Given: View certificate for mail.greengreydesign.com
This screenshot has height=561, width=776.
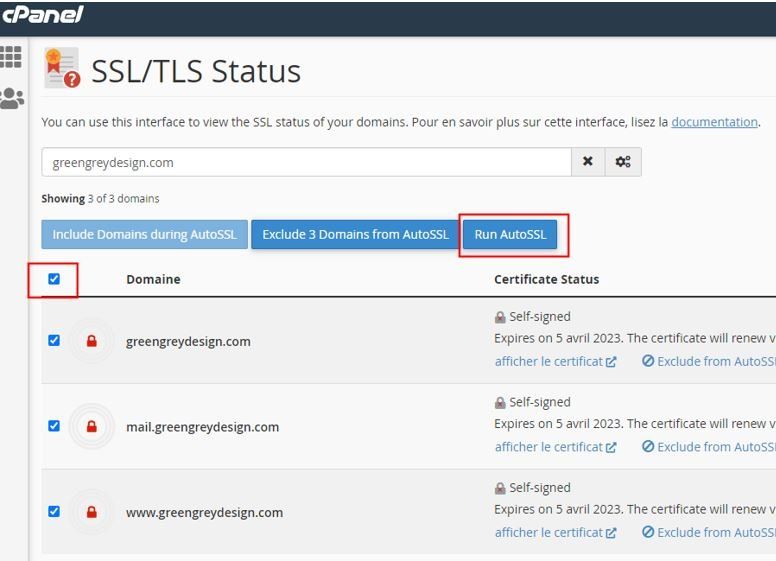Looking at the screenshot, I should [x=555, y=447].
